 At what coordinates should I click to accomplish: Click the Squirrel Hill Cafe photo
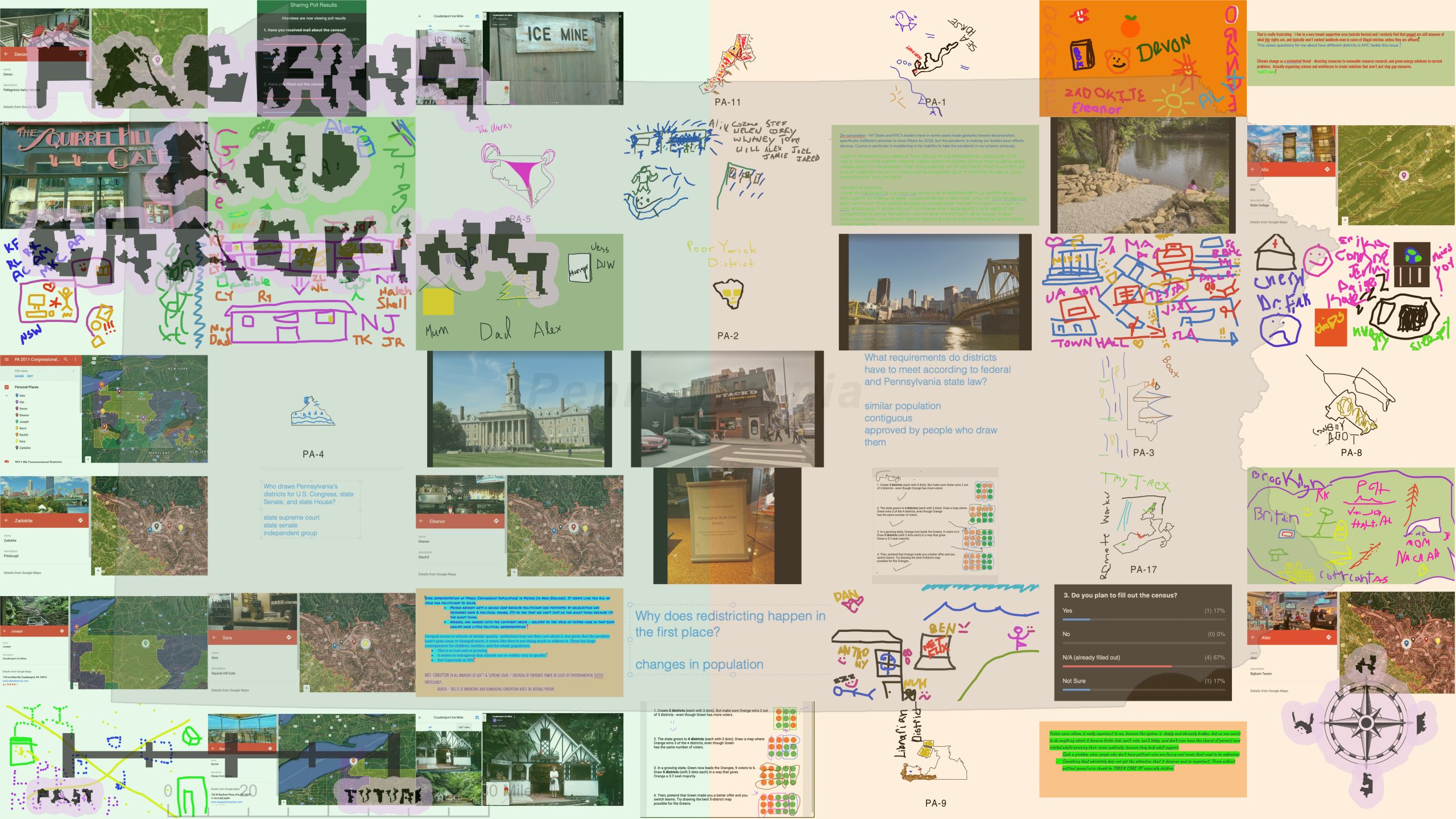click(x=104, y=175)
